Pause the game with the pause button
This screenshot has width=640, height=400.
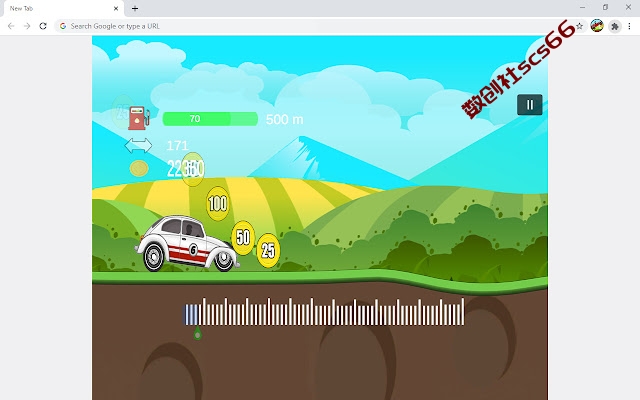(529, 105)
